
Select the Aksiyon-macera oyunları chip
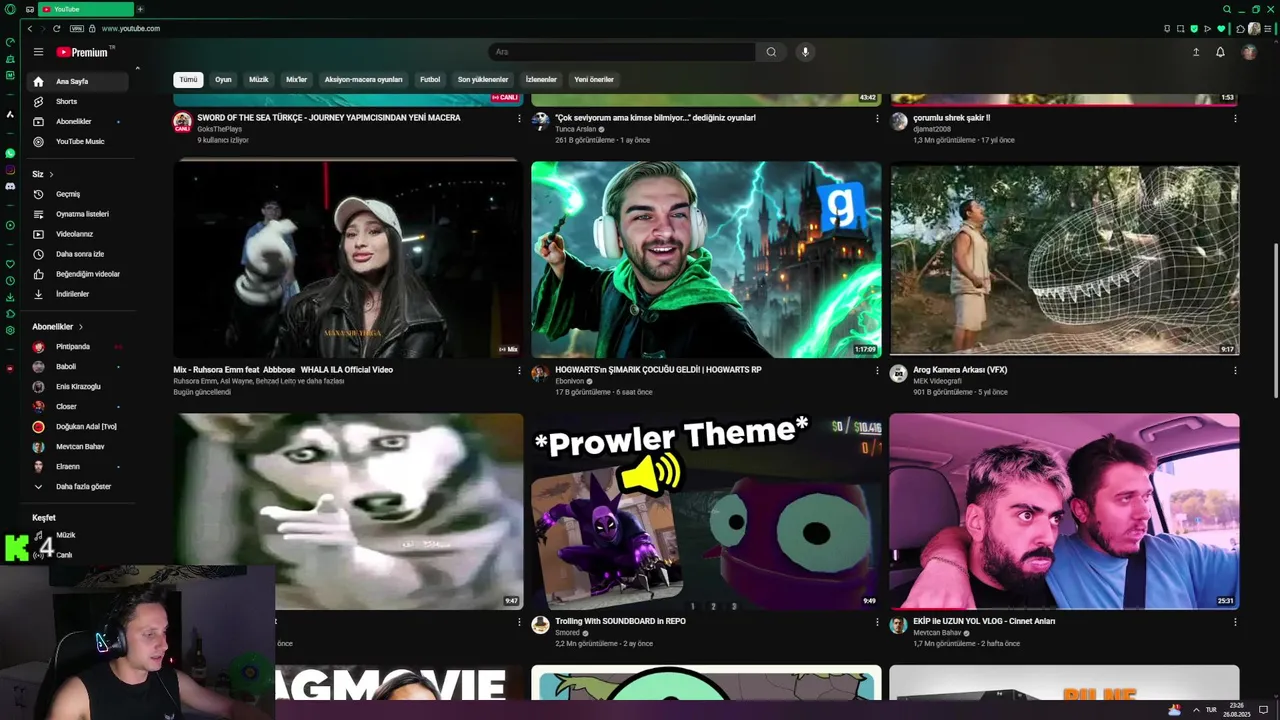coord(363,79)
